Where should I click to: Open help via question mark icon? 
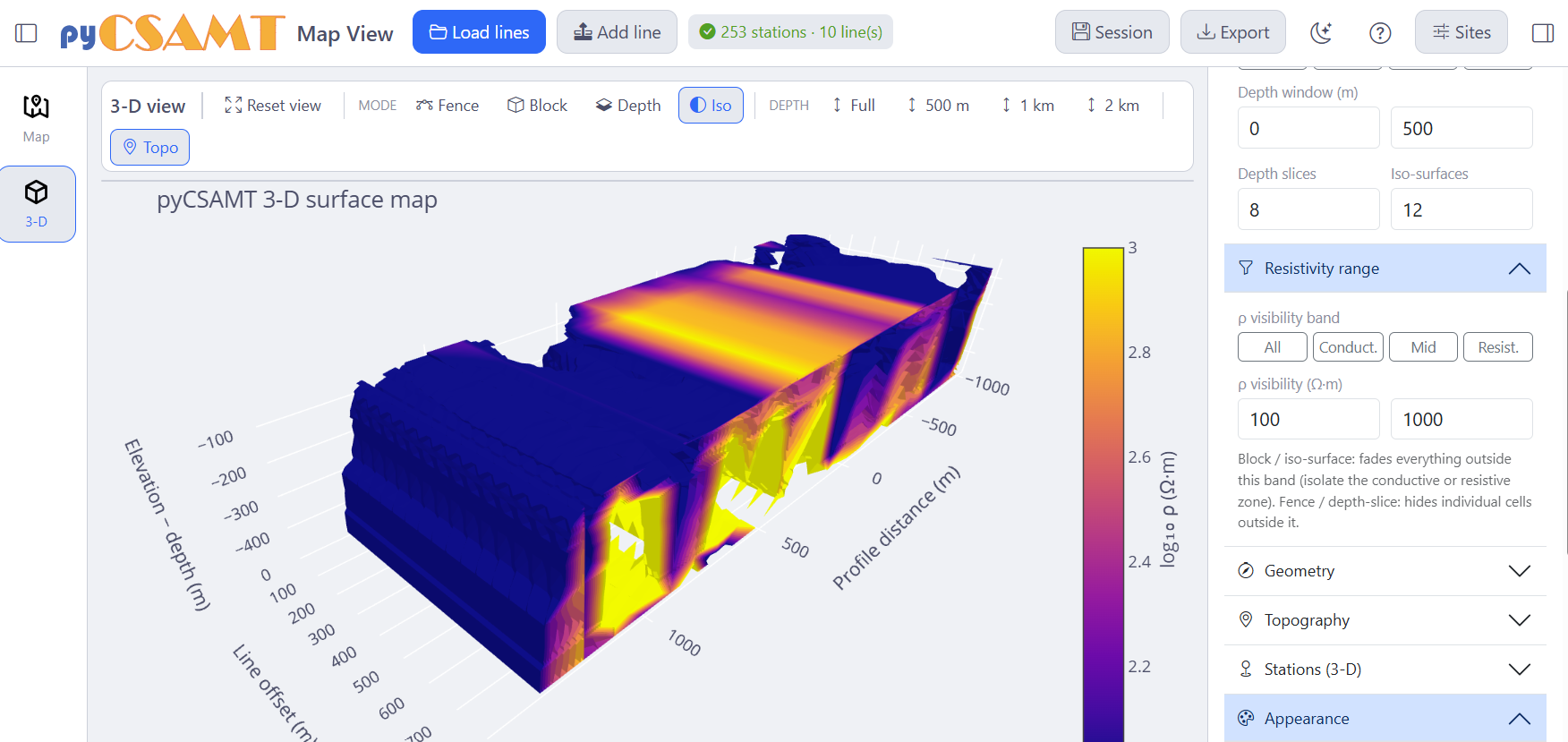point(1380,33)
